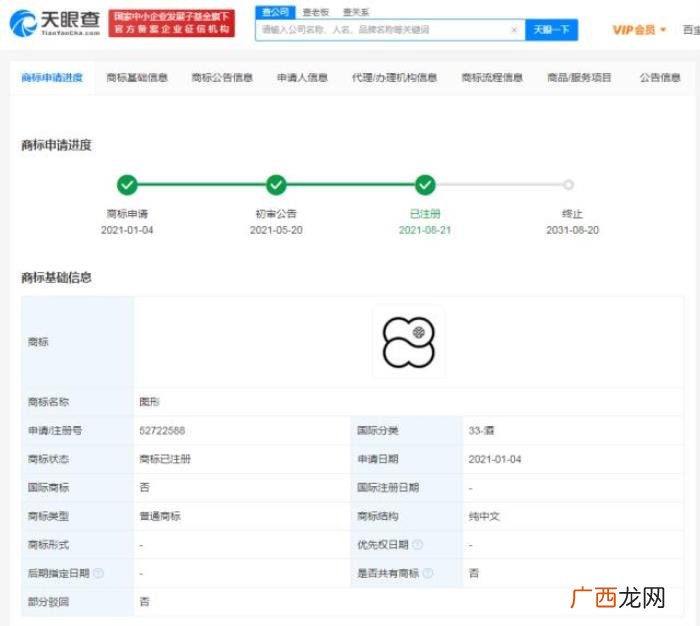
Task: Open the 商标公告信息 tab
Action: coord(222,78)
